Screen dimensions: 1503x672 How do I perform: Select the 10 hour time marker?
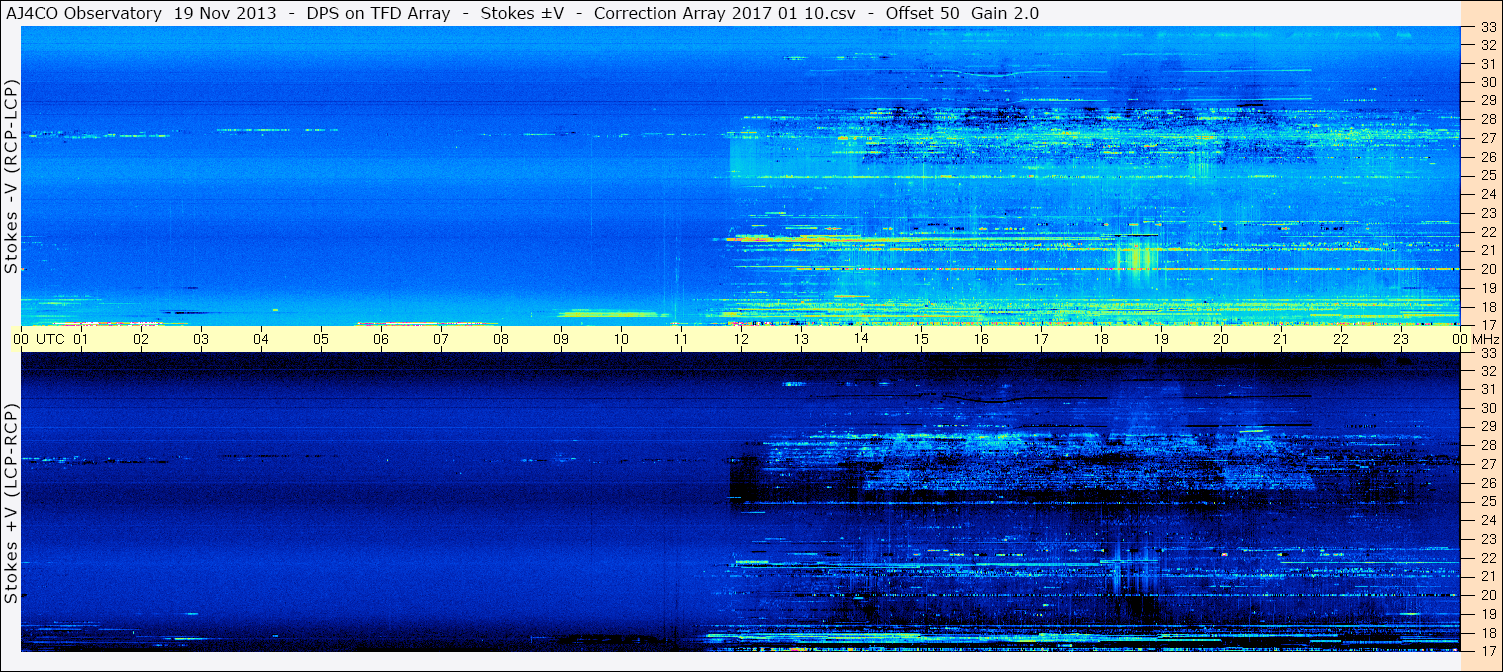point(621,339)
